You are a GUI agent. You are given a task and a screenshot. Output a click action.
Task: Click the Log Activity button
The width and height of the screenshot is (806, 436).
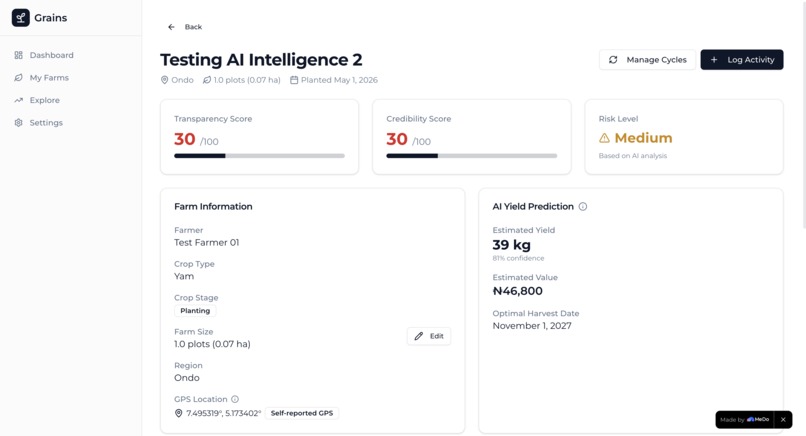(742, 60)
